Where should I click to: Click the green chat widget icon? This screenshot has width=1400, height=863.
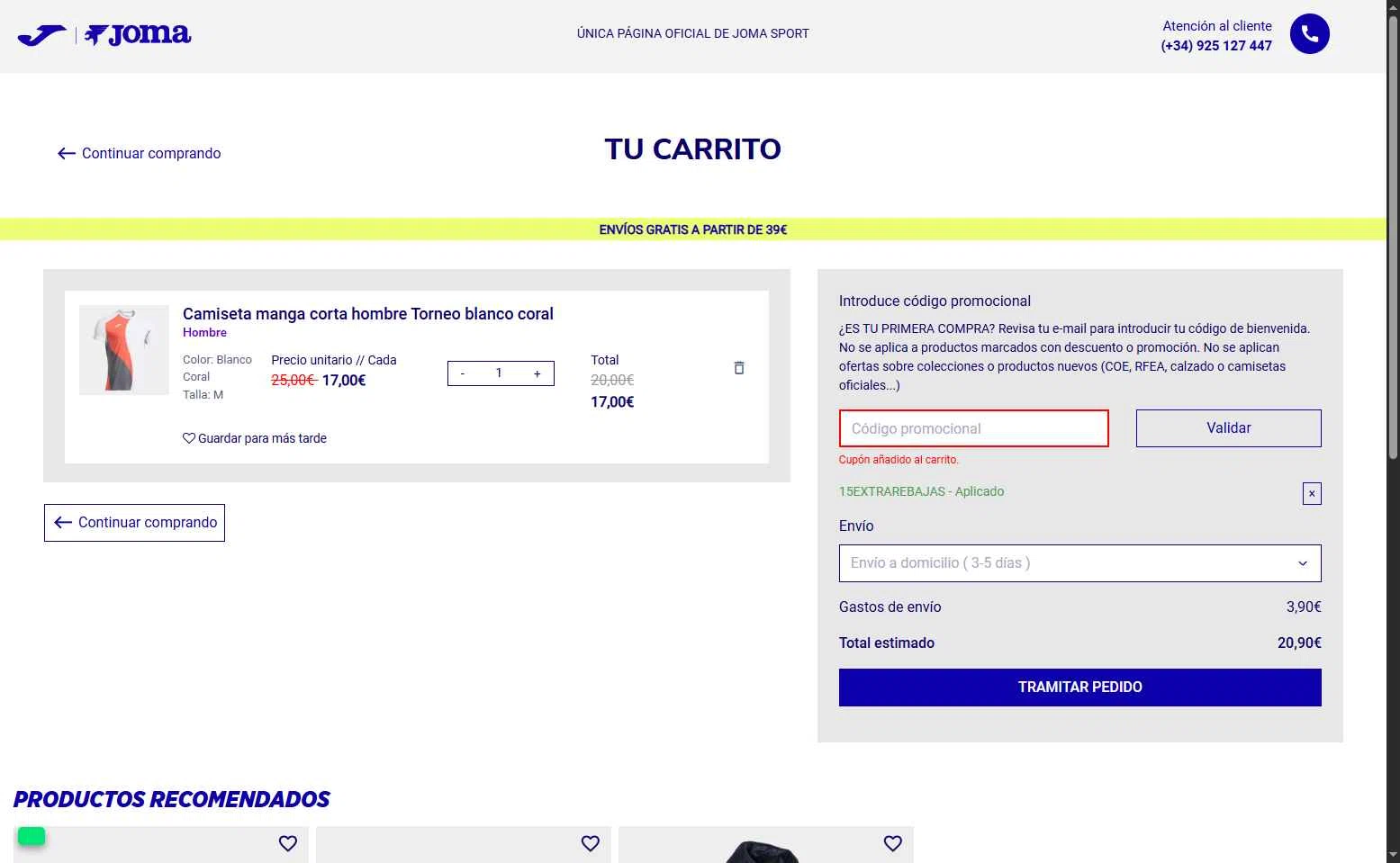[32, 836]
